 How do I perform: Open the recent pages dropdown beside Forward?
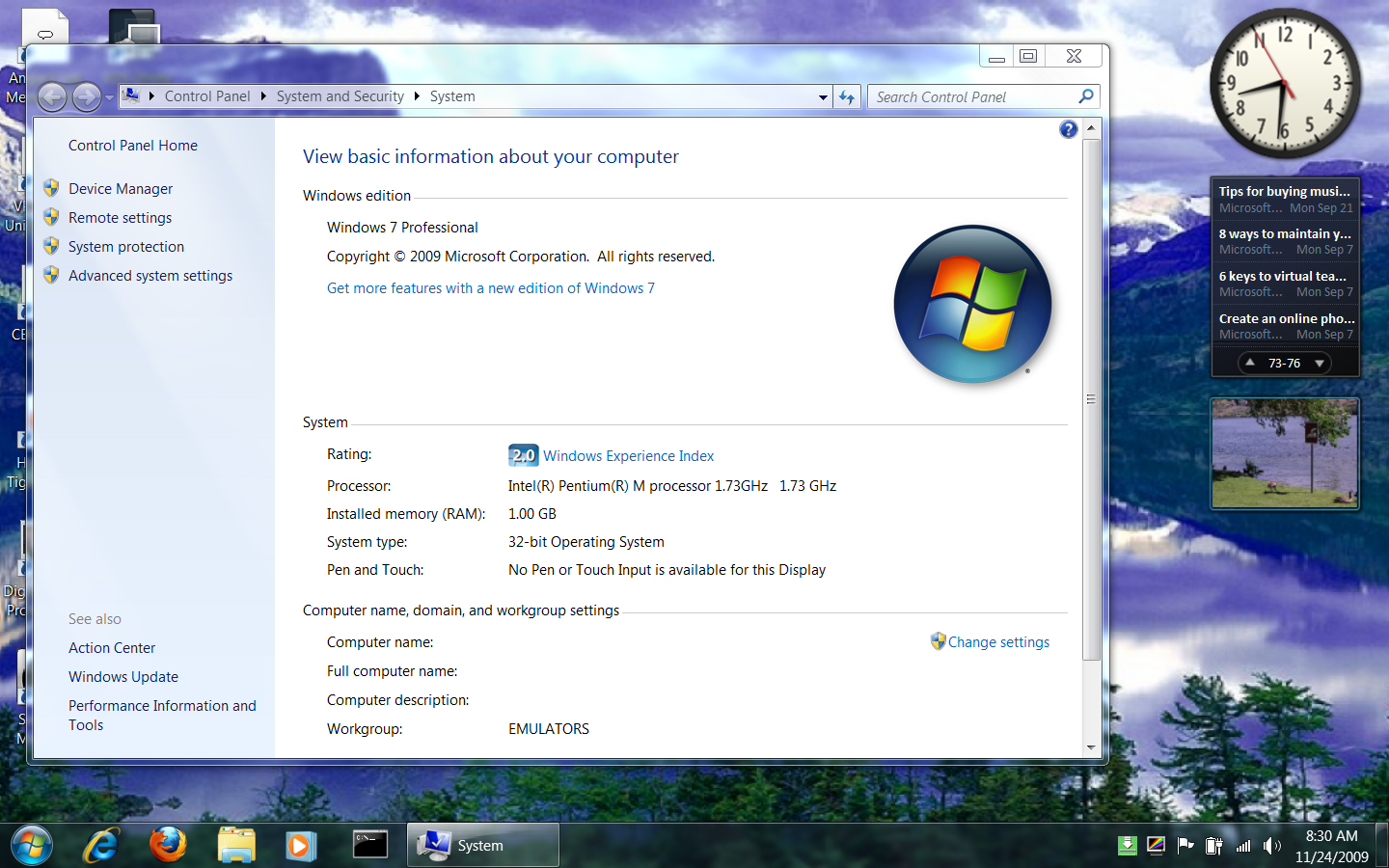click(109, 97)
